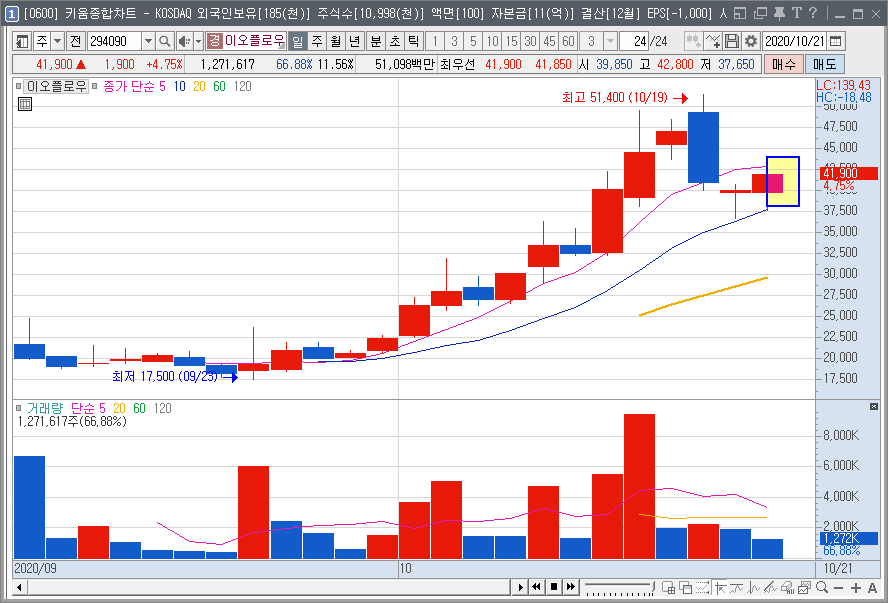Select second (초) chart period

click(x=395, y=41)
